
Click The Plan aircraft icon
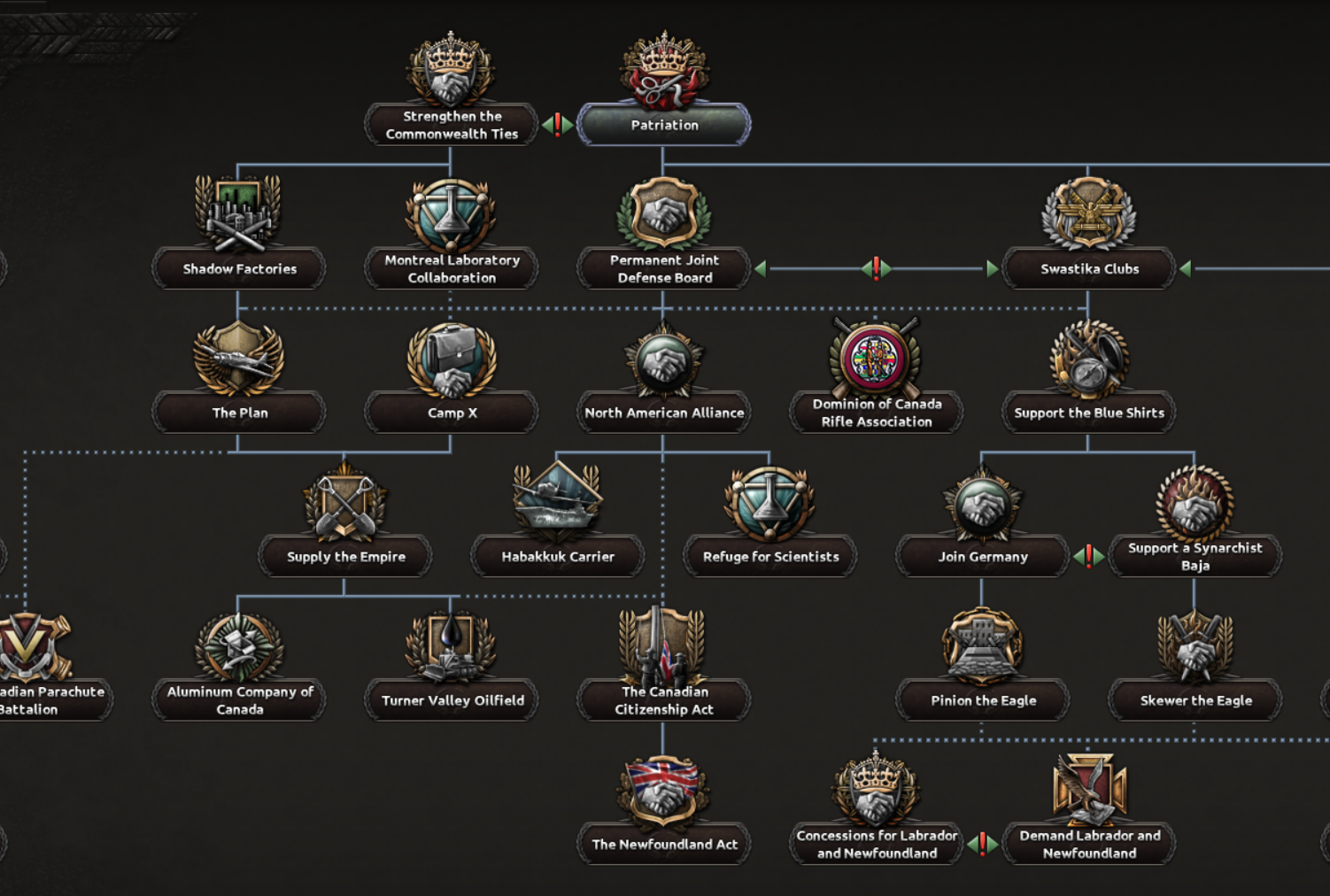pyautogui.click(x=238, y=359)
